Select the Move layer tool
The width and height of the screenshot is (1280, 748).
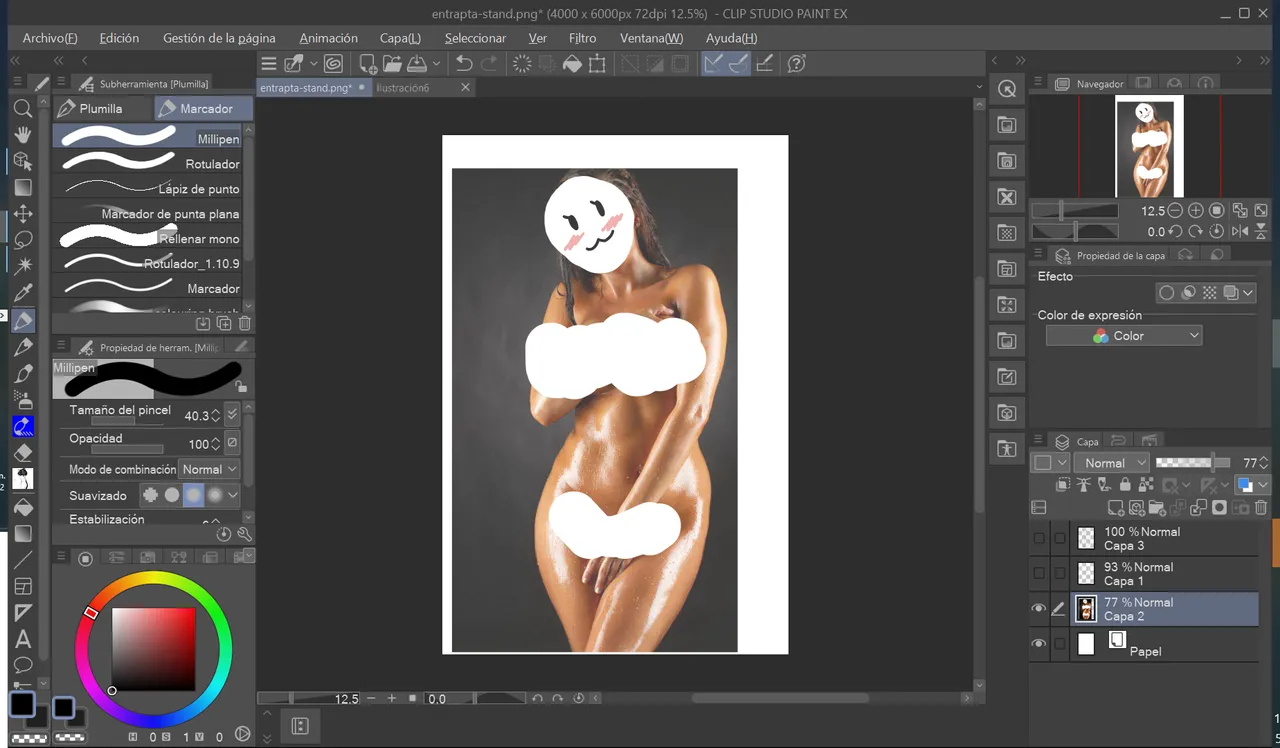click(23, 213)
